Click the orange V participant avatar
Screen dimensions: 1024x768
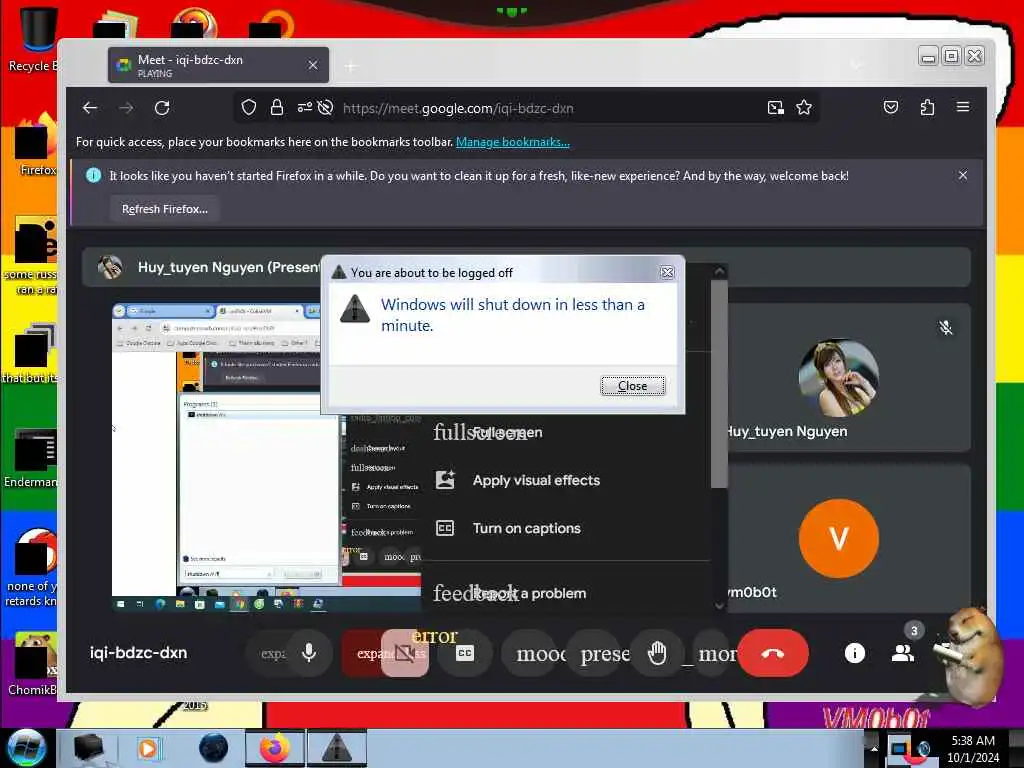coord(839,538)
